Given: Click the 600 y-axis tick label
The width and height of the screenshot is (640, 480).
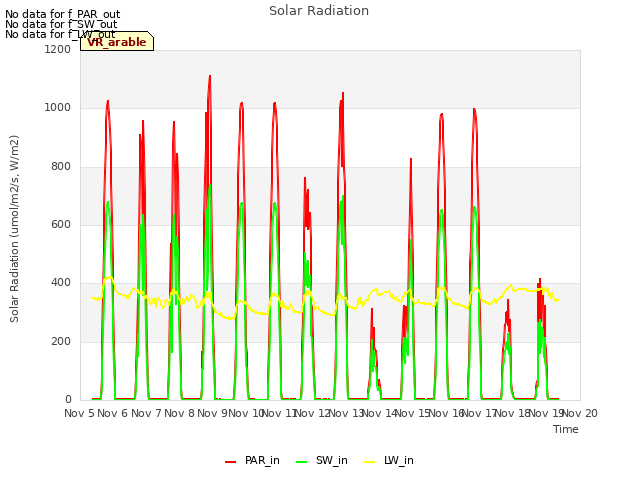Looking at the screenshot, I should 61,224.
